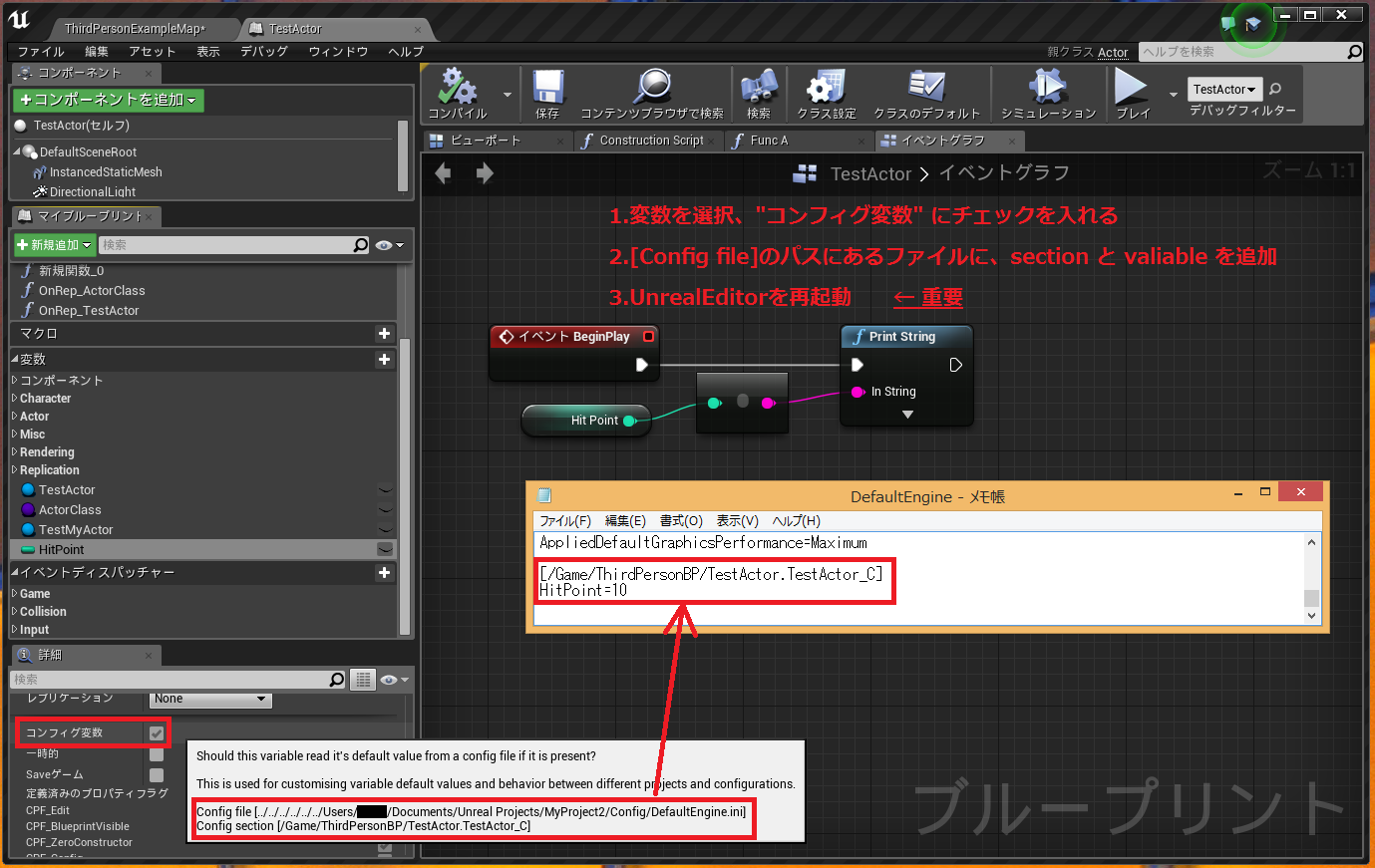Switch to the ThirdPersonExampleMap tab
The width and height of the screenshot is (1375, 868).
coord(135,29)
